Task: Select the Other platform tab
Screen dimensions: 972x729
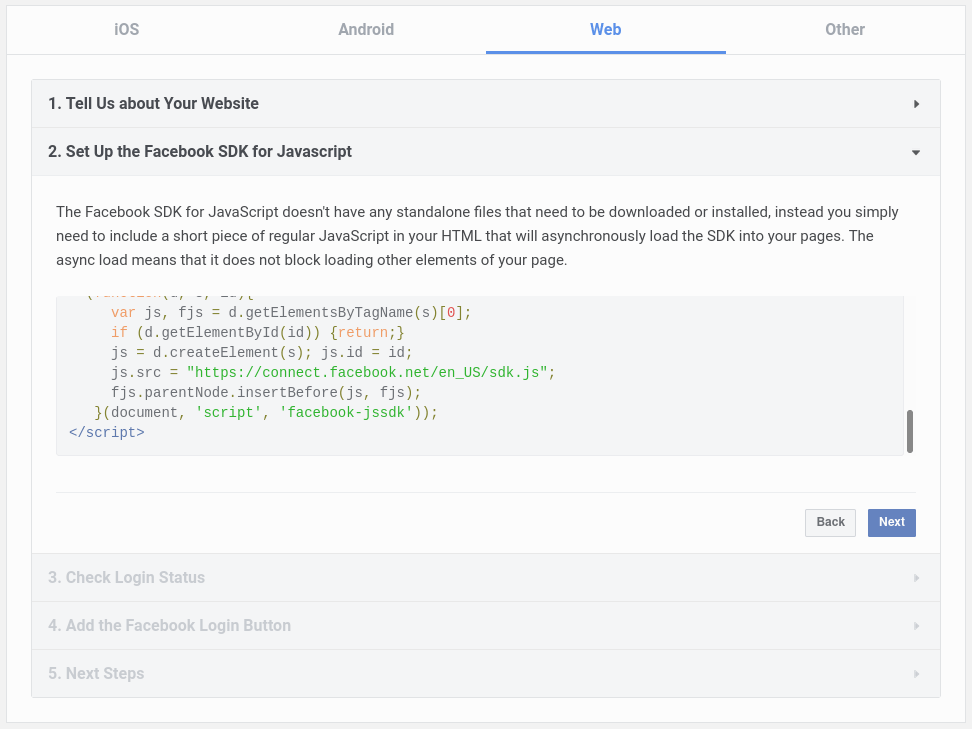Action: 845,30
